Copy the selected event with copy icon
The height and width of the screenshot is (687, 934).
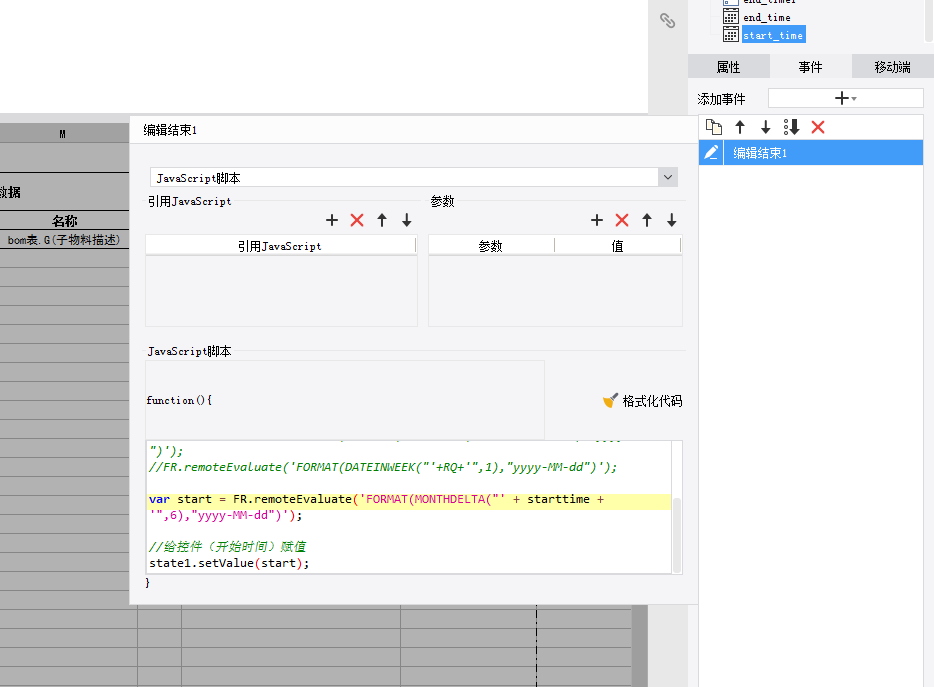point(714,127)
